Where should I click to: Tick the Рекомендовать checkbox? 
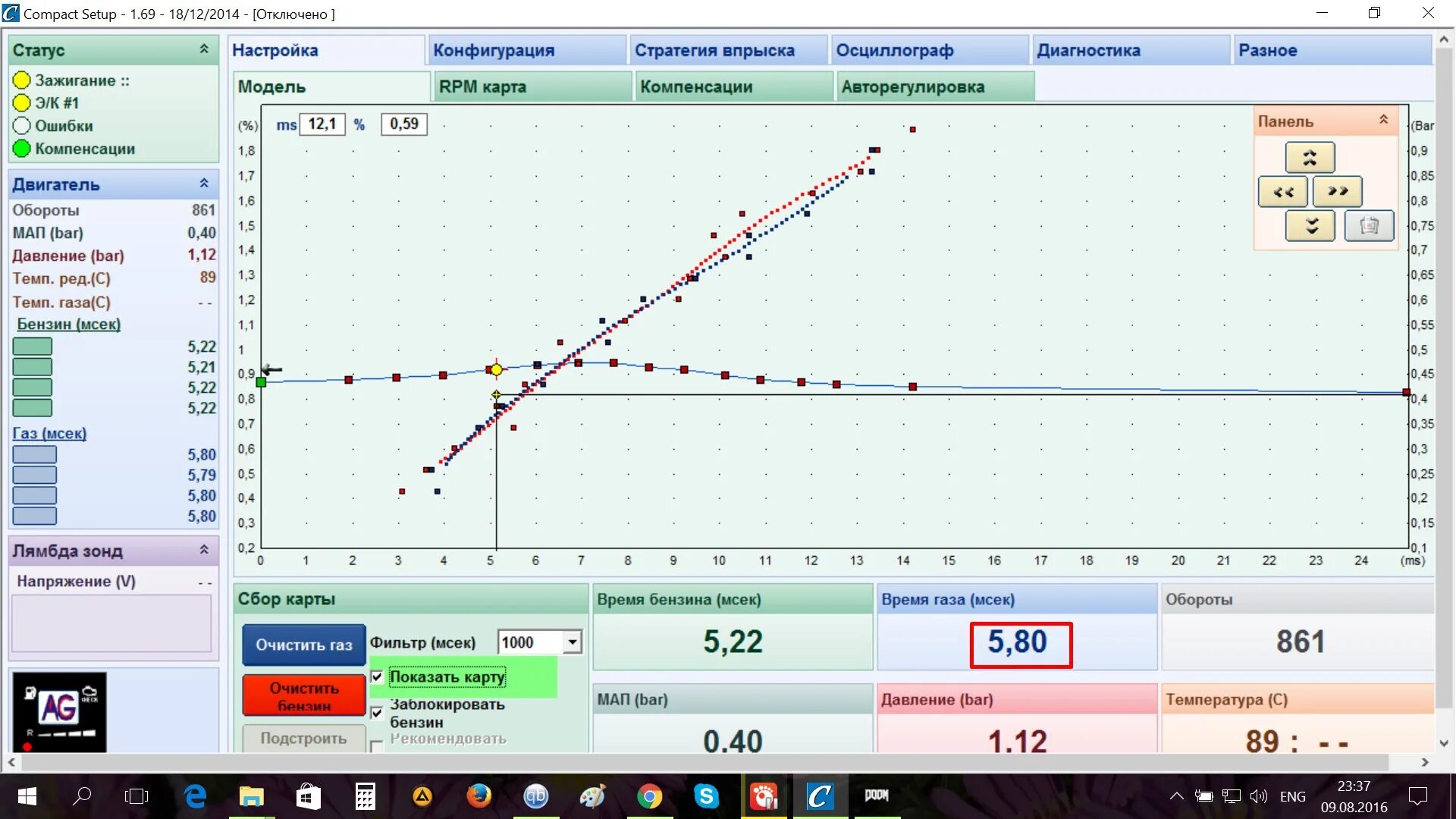click(x=377, y=746)
